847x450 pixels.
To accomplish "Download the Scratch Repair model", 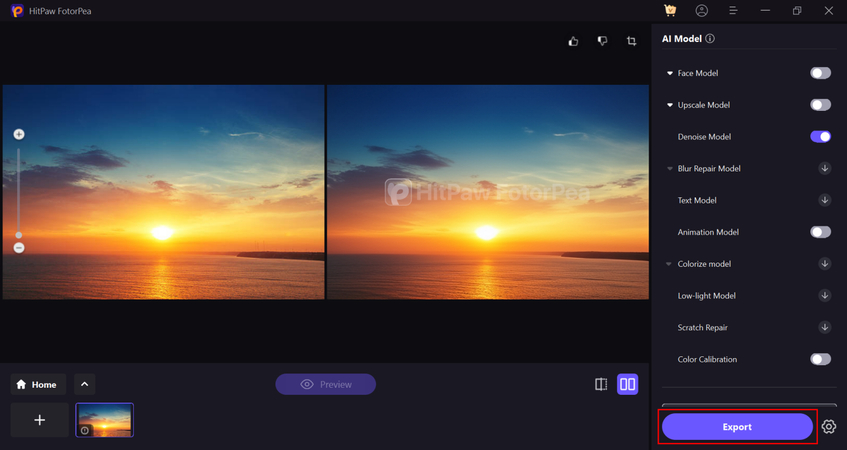I will [824, 327].
